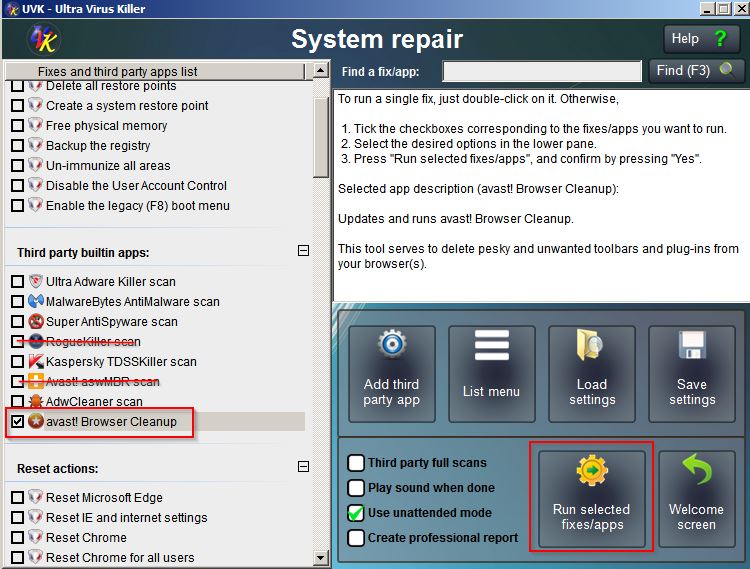The image size is (750, 569).
Task: Click the Fixes and third party apps list header
Action: pos(155,71)
